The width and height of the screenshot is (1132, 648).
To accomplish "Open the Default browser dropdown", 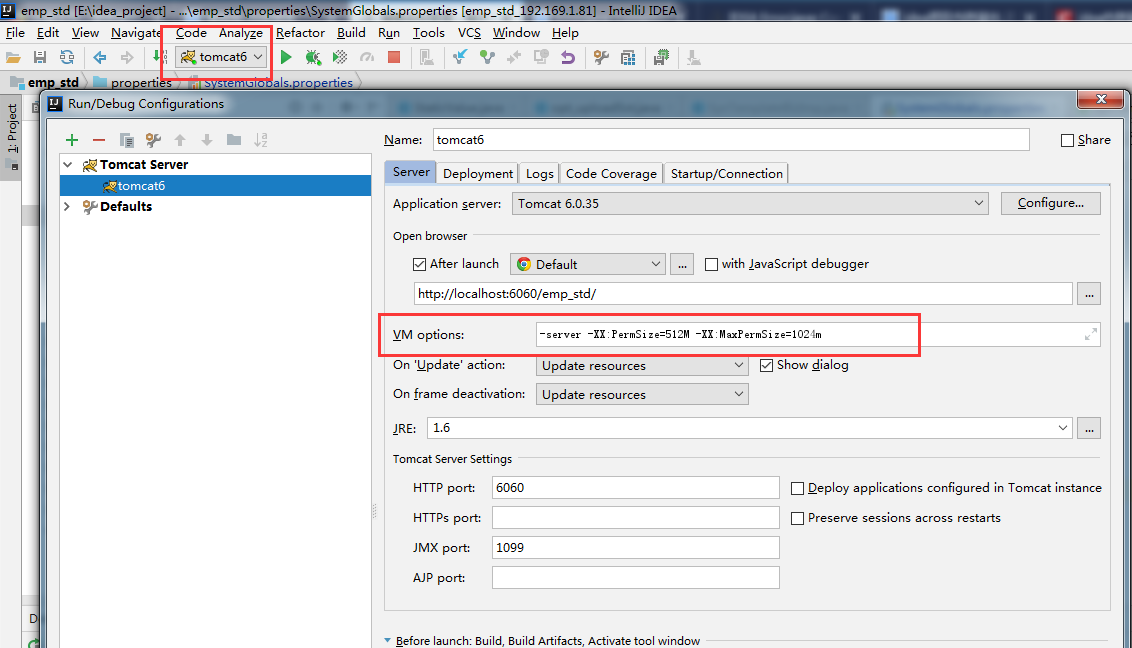I will coord(587,264).
